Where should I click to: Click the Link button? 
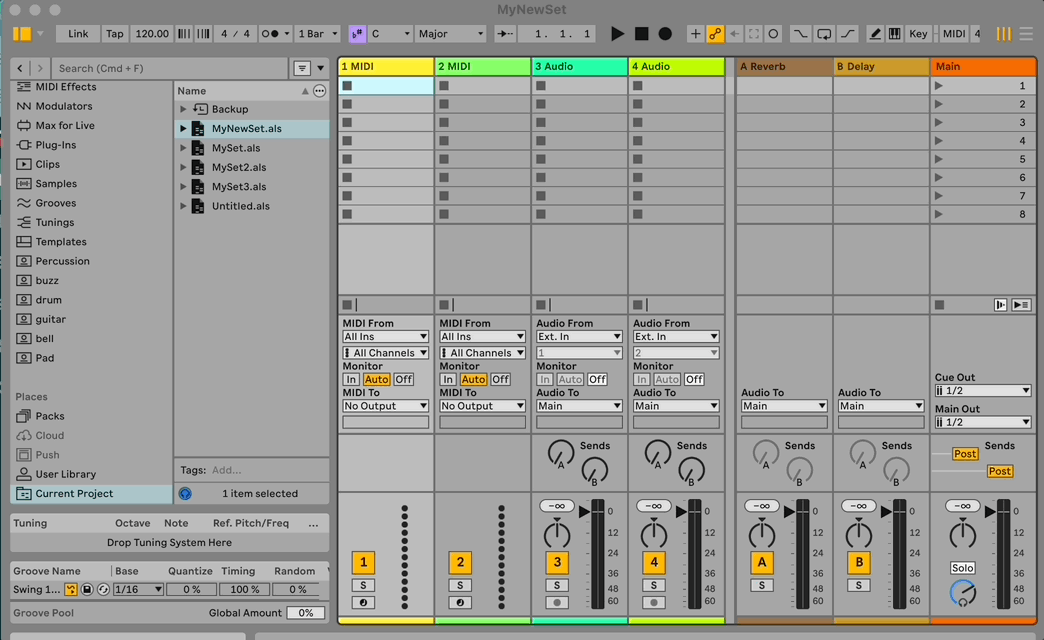pyautogui.click(x=78, y=34)
